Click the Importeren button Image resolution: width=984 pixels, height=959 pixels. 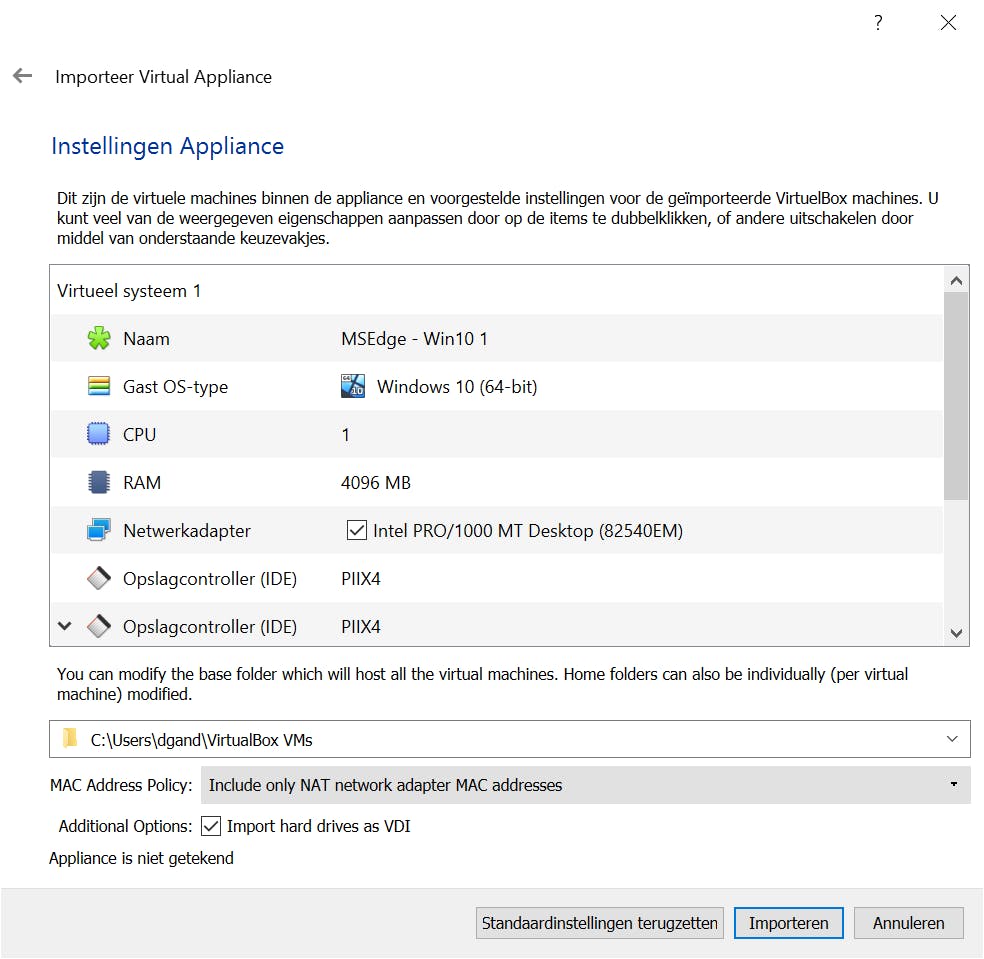point(788,923)
